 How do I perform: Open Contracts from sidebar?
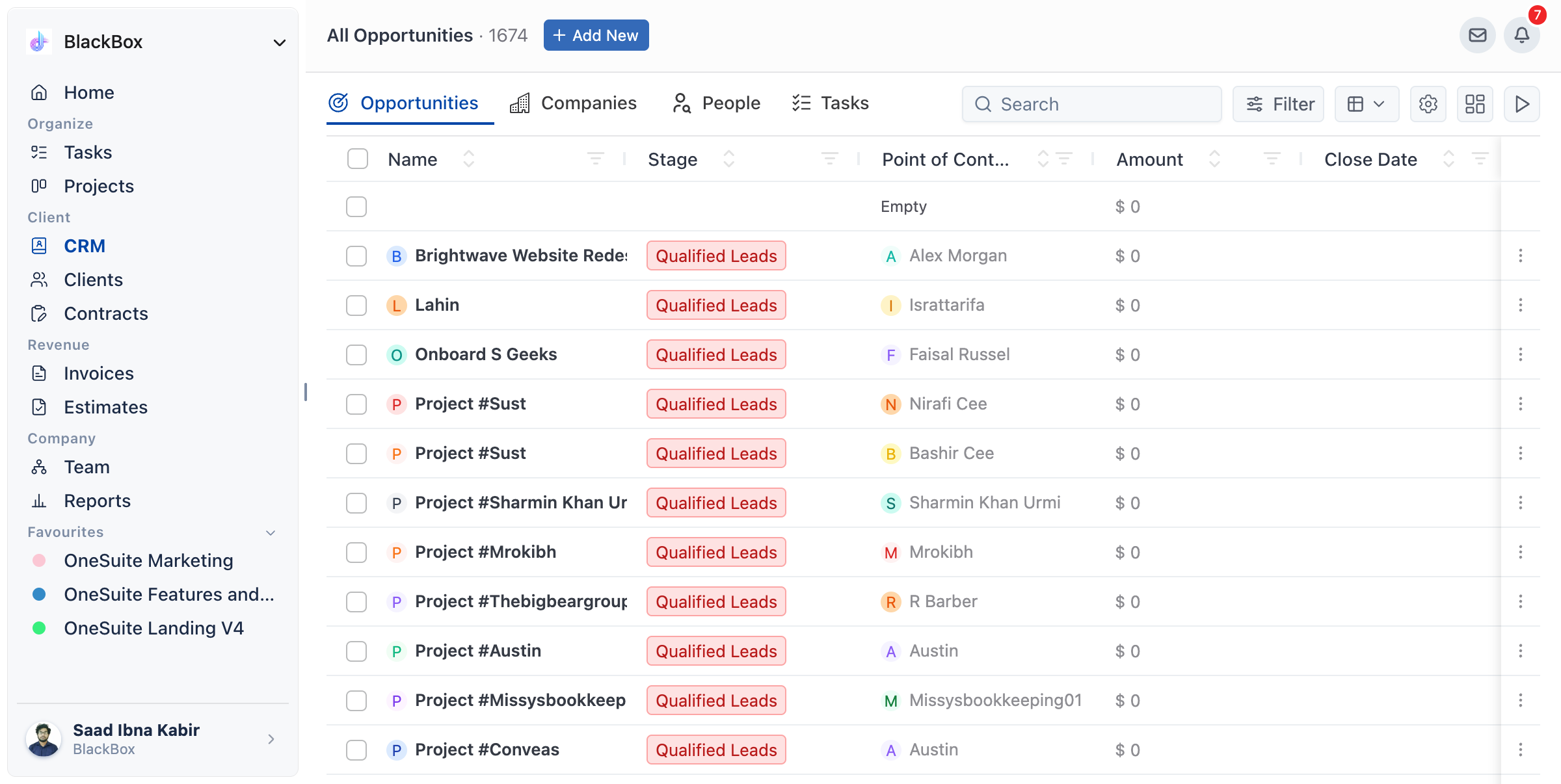105,313
